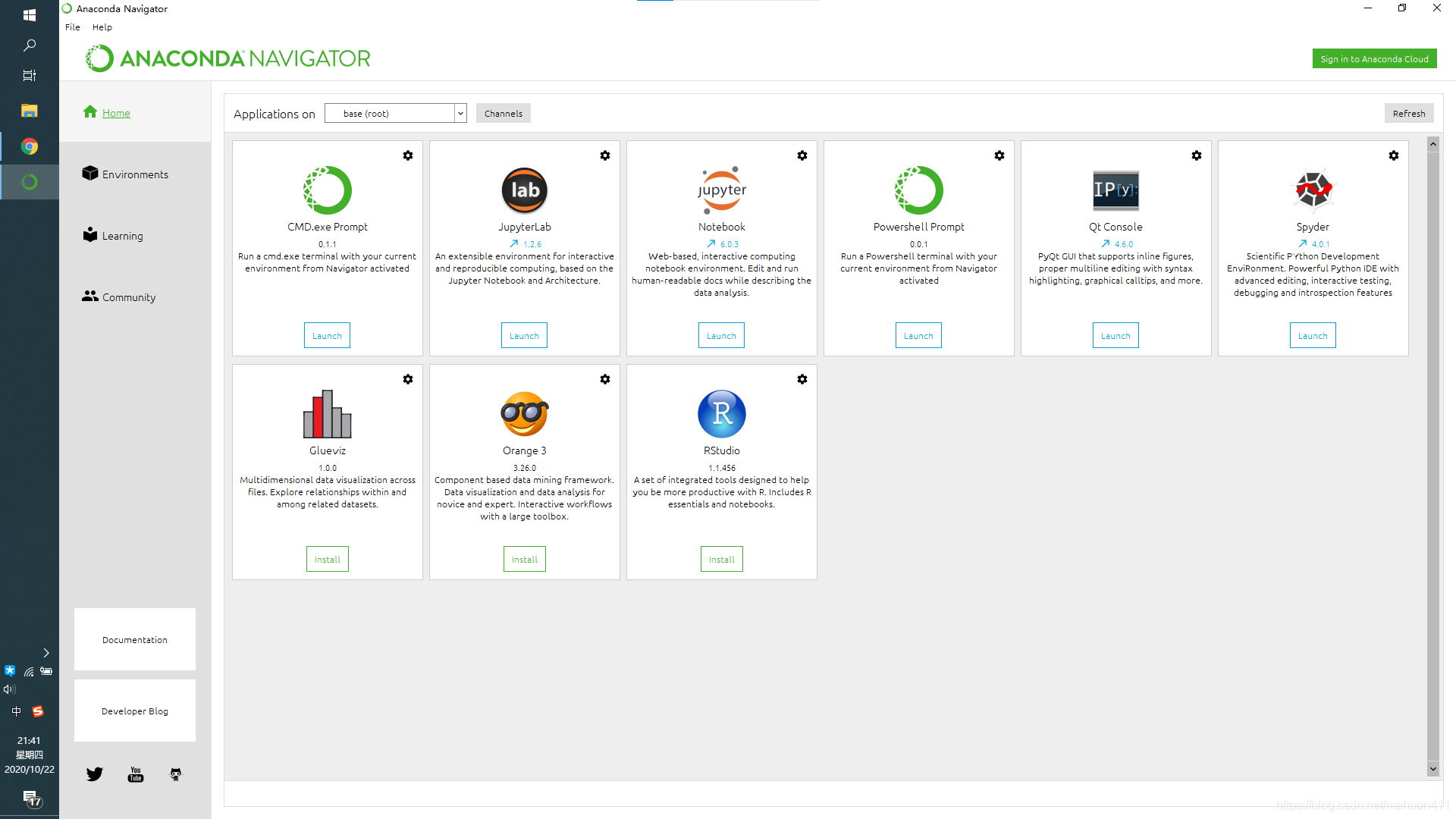This screenshot has height=819, width=1456.
Task: Click the Channels button
Action: tap(504, 114)
